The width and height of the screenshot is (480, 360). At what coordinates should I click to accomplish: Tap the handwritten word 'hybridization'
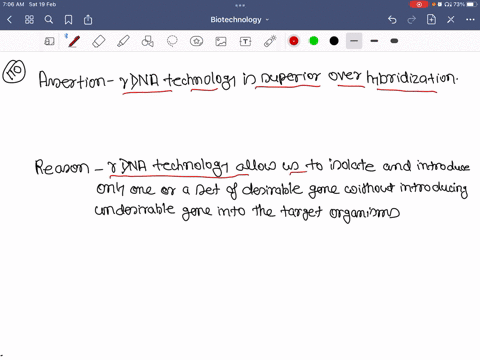pyautogui.click(x=412, y=78)
